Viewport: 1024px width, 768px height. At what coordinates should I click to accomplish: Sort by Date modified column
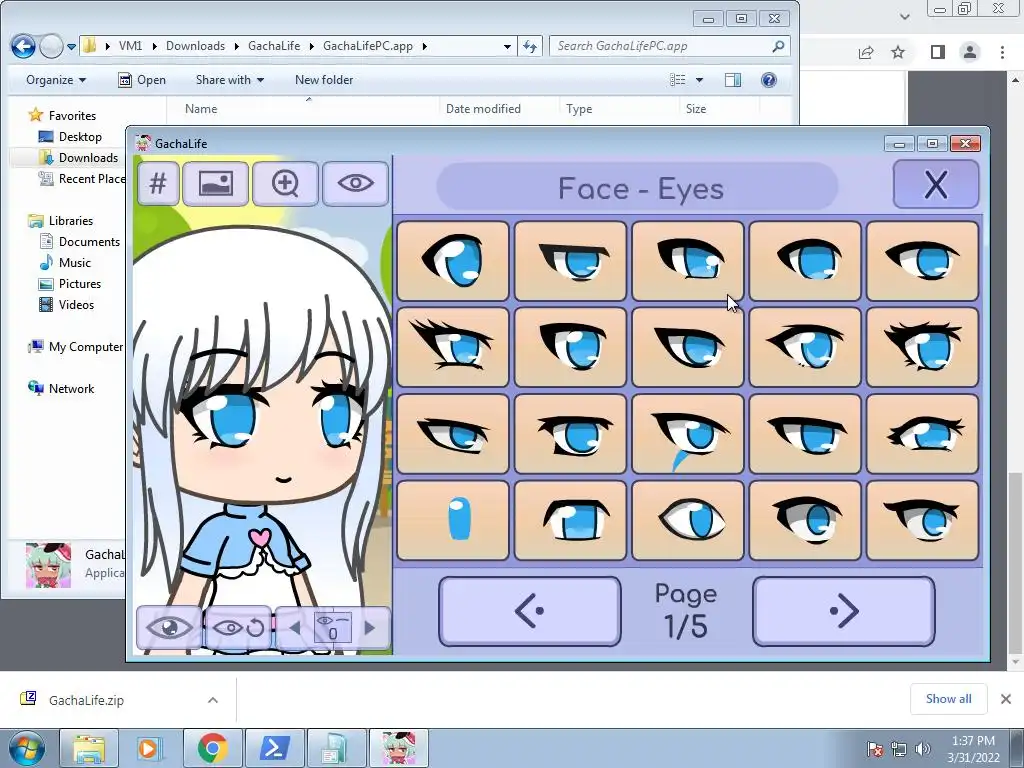pos(483,109)
